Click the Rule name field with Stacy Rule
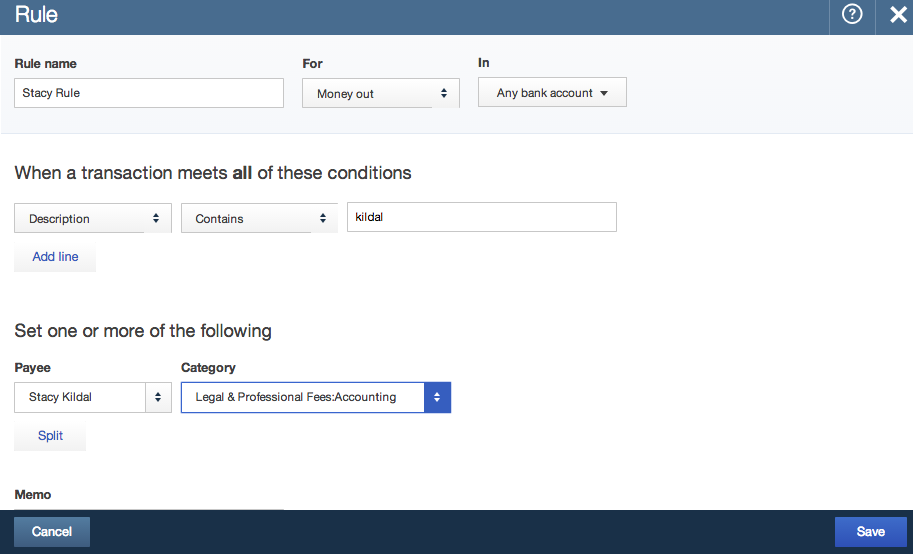Image resolution: width=913 pixels, height=554 pixels. pyautogui.click(x=149, y=93)
